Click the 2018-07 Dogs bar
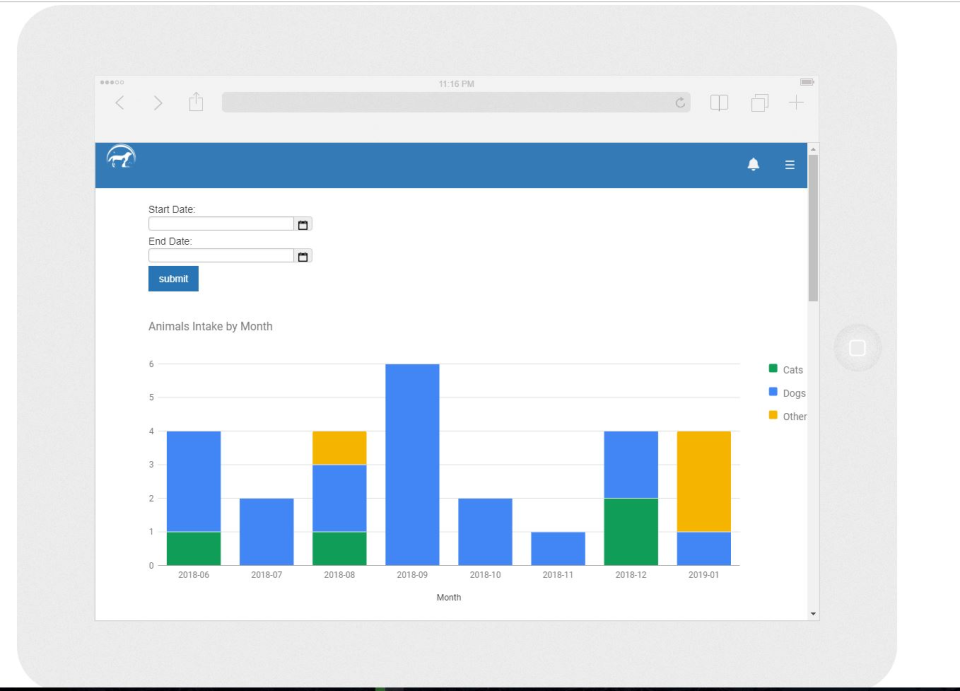Image resolution: width=960 pixels, height=691 pixels. click(266, 532)
